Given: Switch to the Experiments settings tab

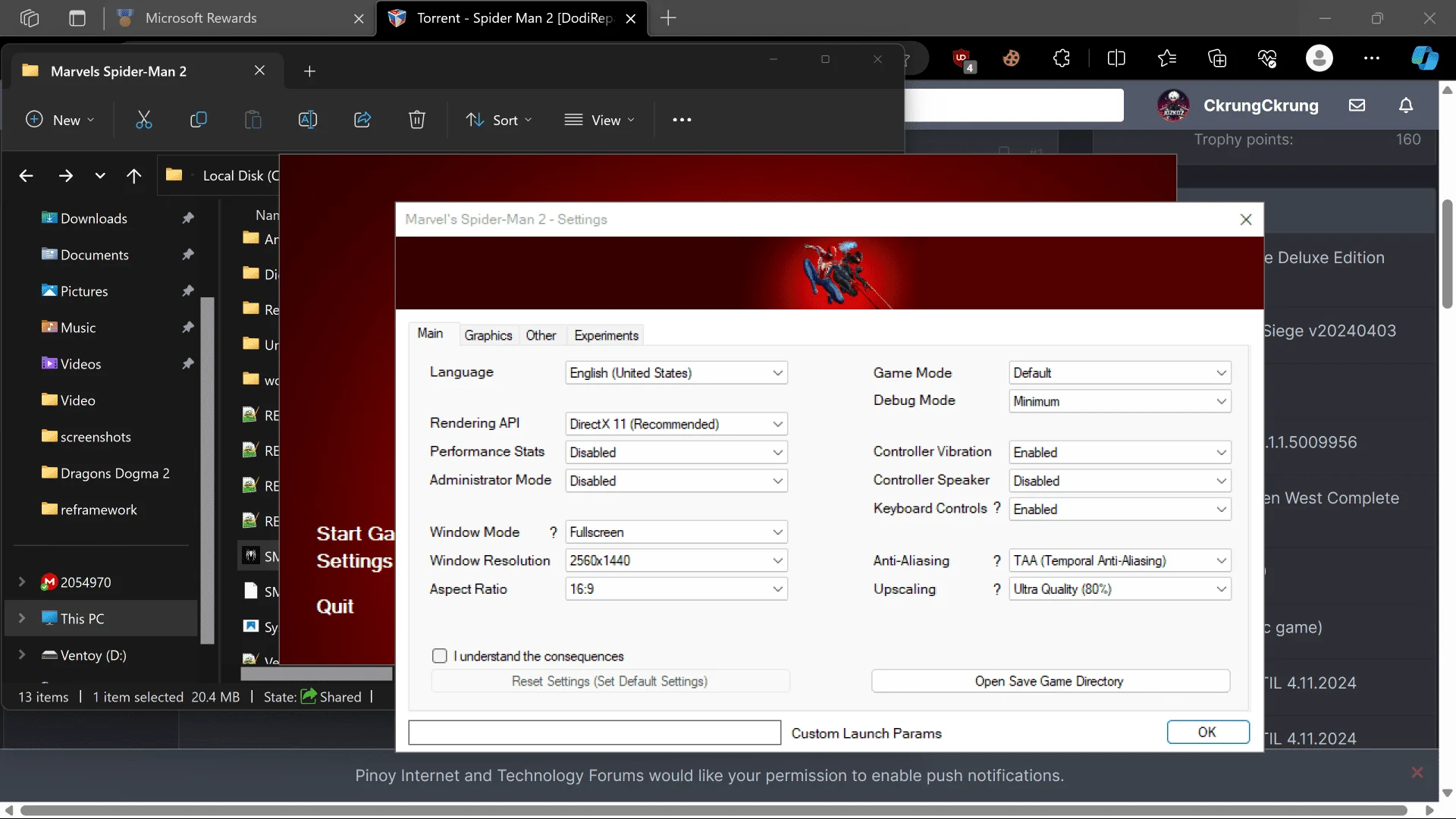Looking at the screenshot, I should tap(607, 335).
